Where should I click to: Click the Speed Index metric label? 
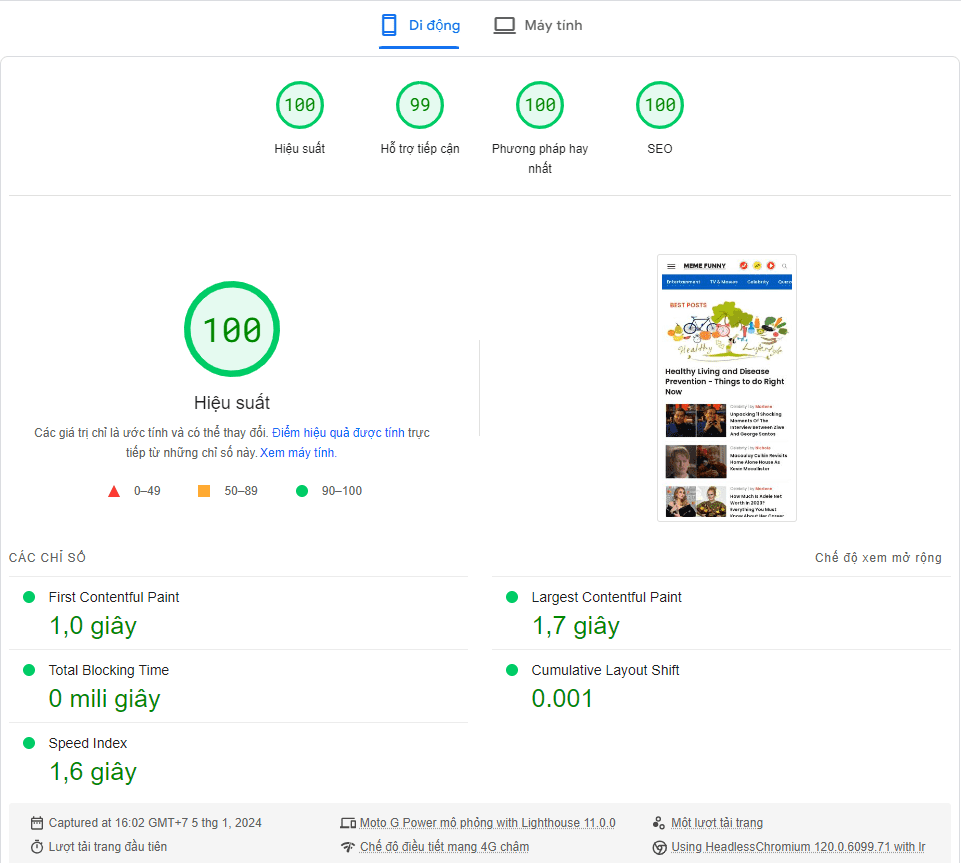pyautogui.click(x=88, y=743)
